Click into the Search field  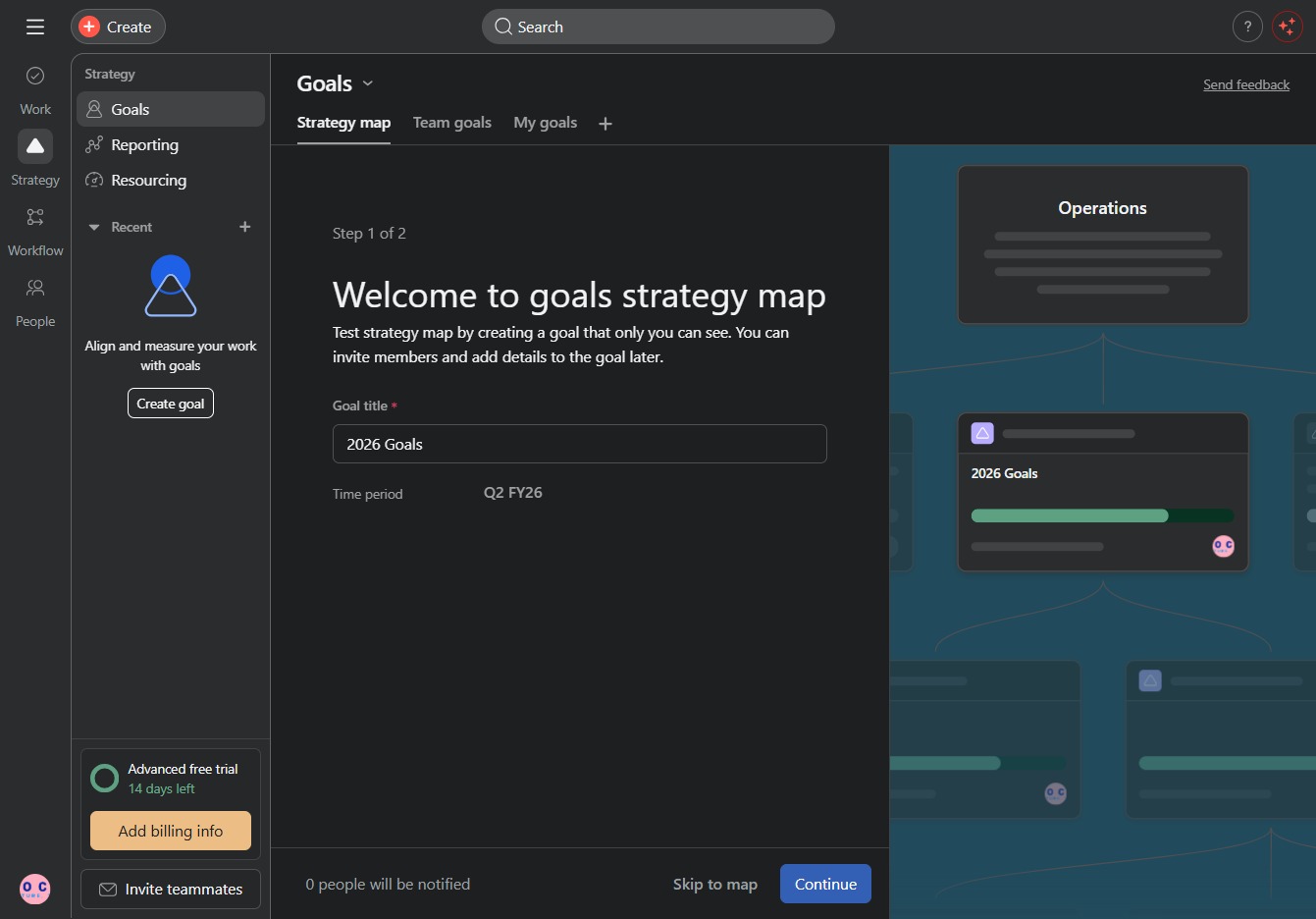[658, 27]
